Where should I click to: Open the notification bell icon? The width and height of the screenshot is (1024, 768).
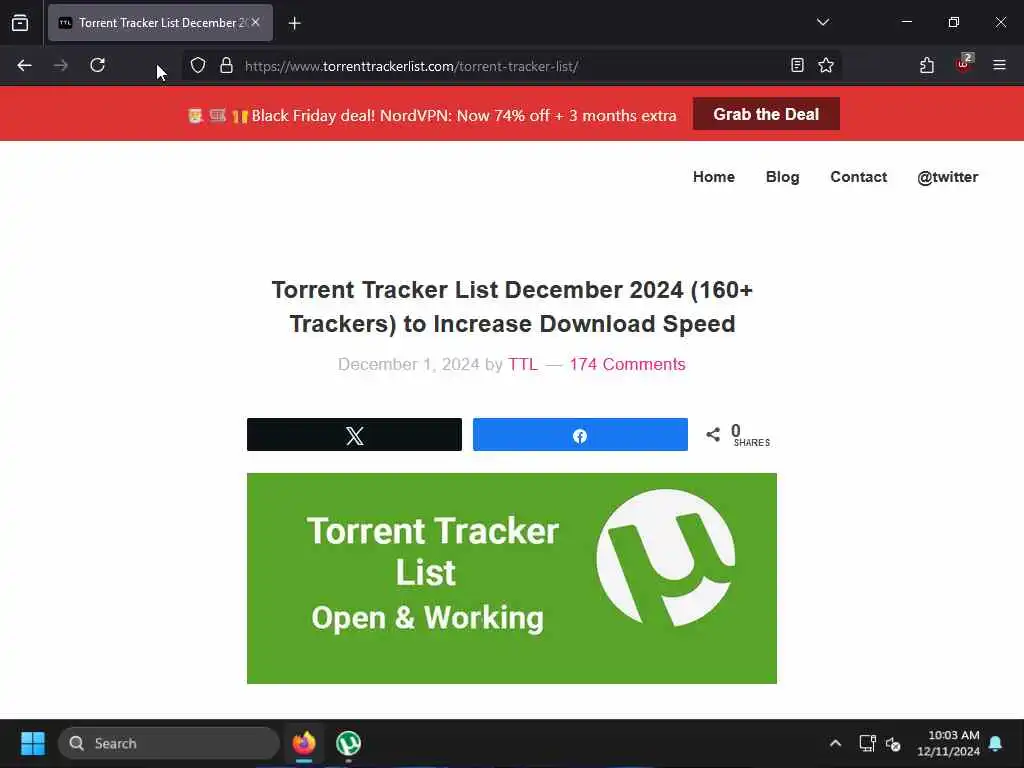(x=996, y=743)
